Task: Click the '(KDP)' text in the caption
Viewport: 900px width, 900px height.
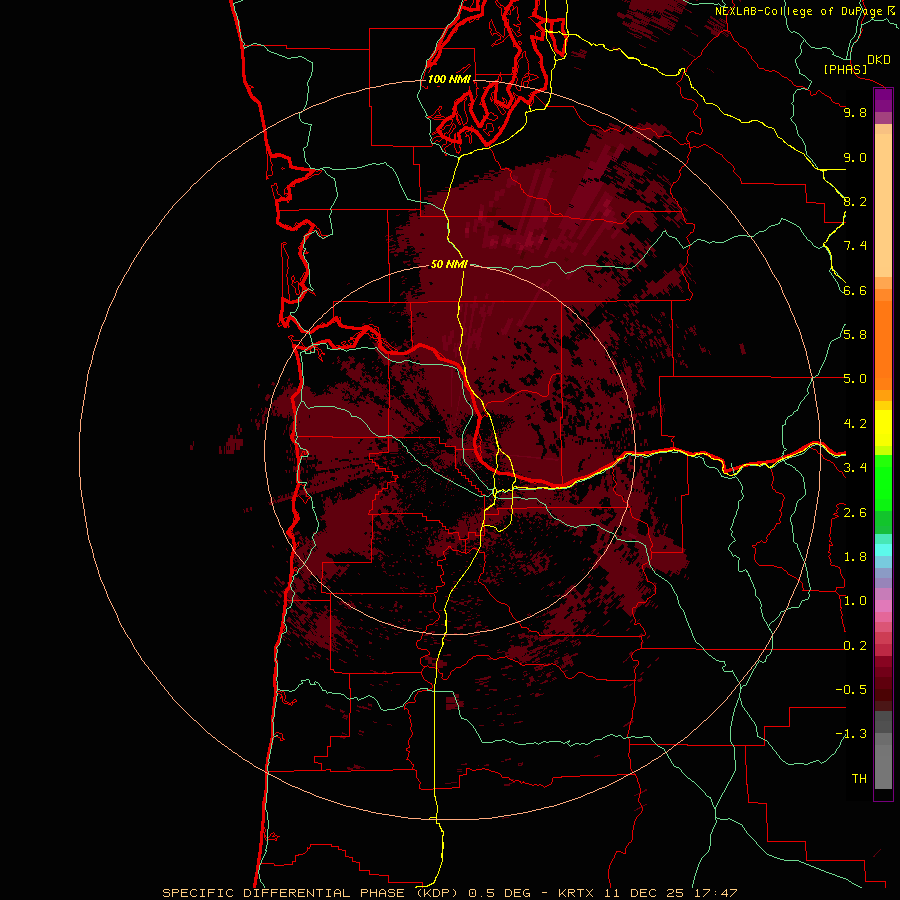Action: 439,893
